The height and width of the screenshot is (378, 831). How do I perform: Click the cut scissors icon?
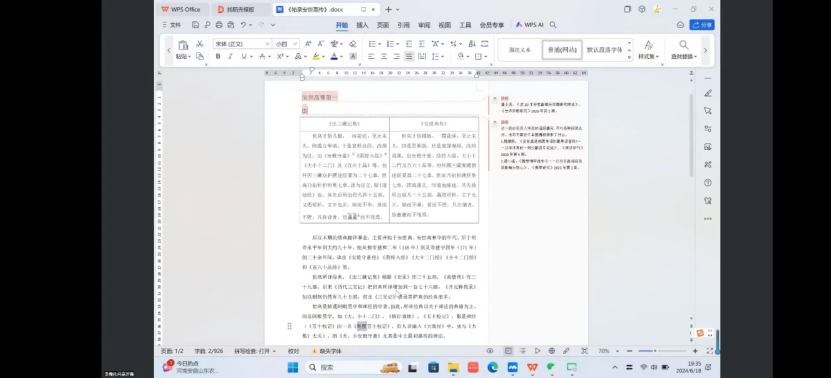tap(200, 43)
